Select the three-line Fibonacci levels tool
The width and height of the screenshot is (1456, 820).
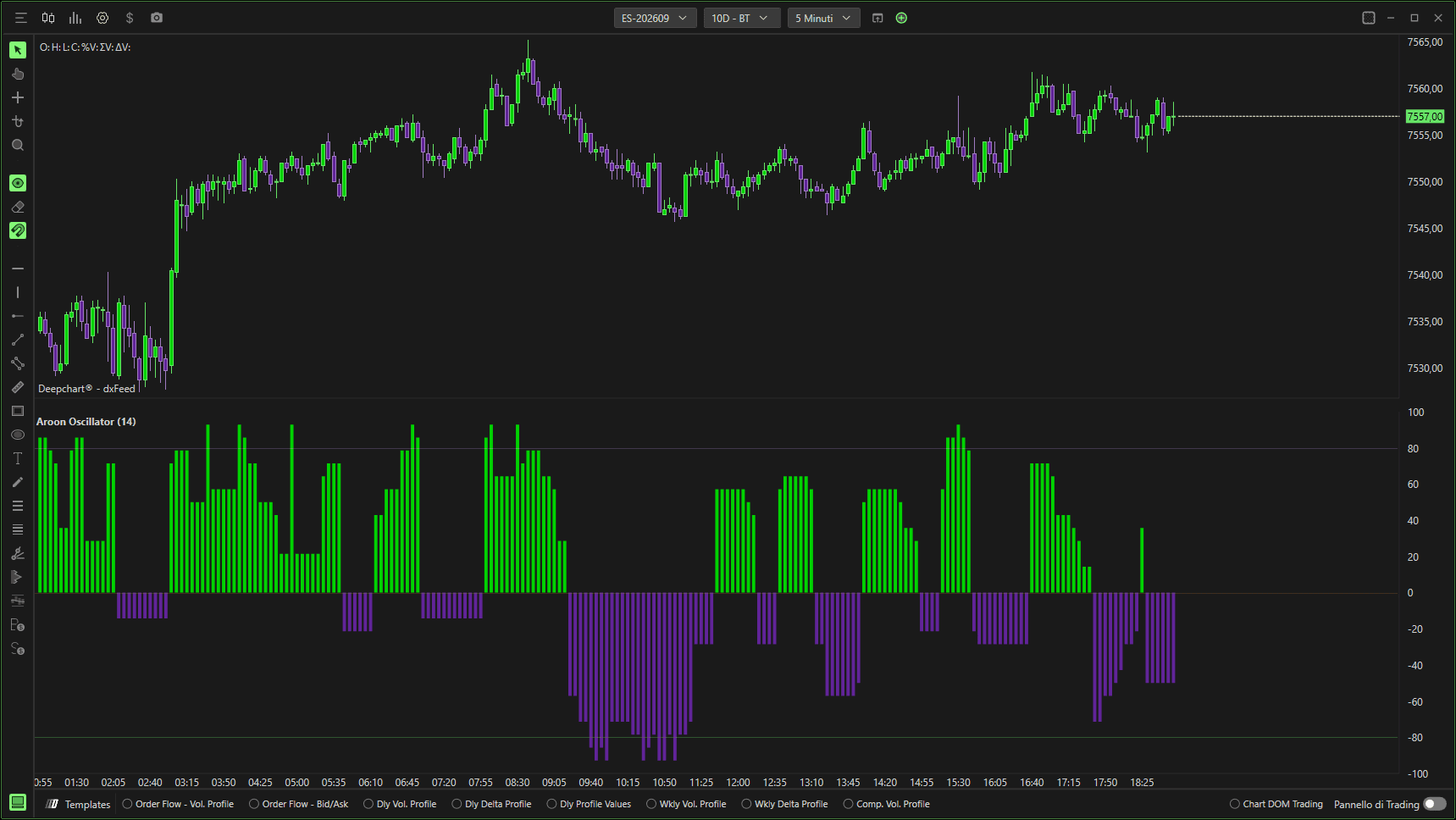[x=18, y=506]
